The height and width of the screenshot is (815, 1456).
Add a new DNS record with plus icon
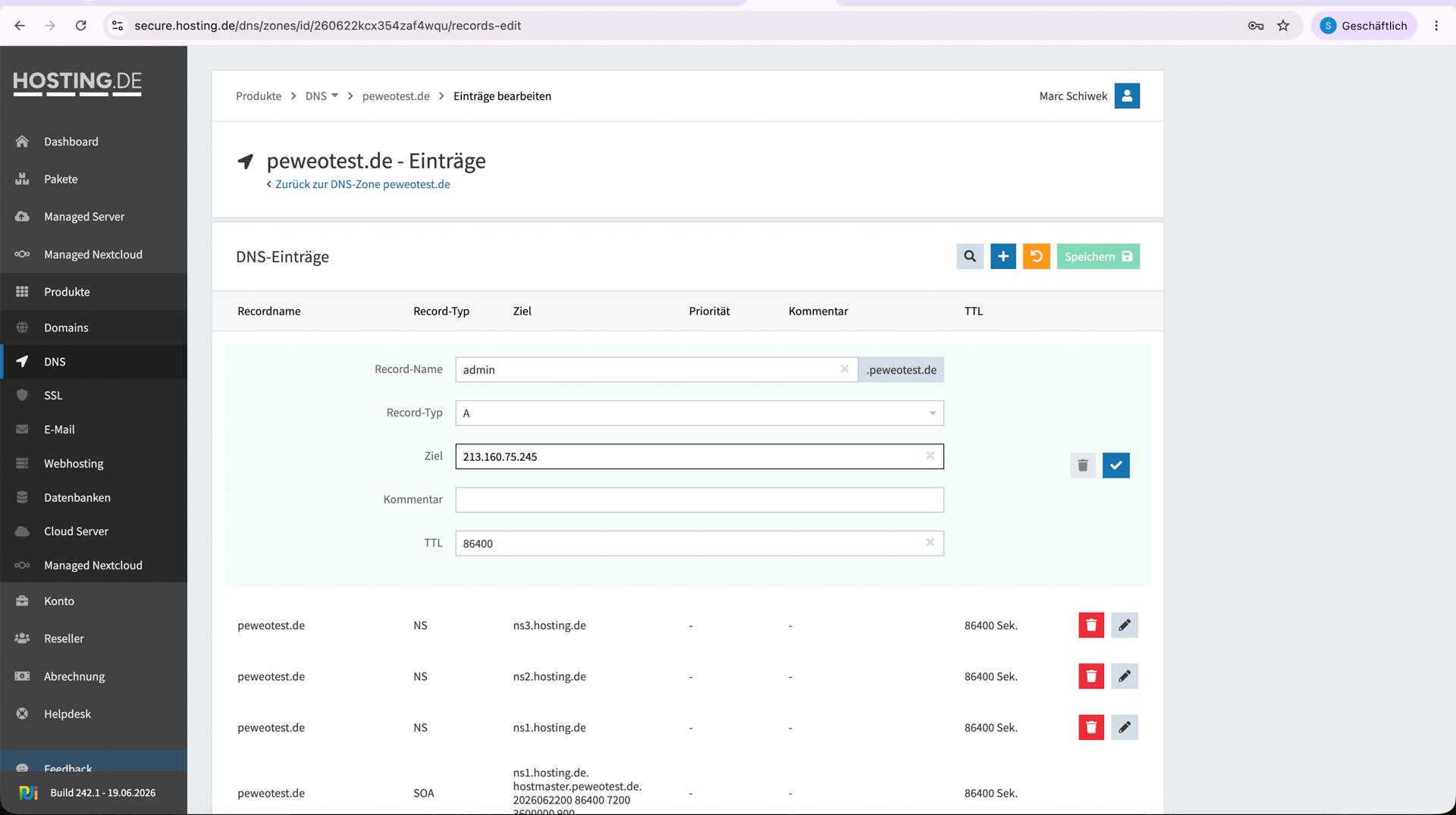coord(1003,256)
